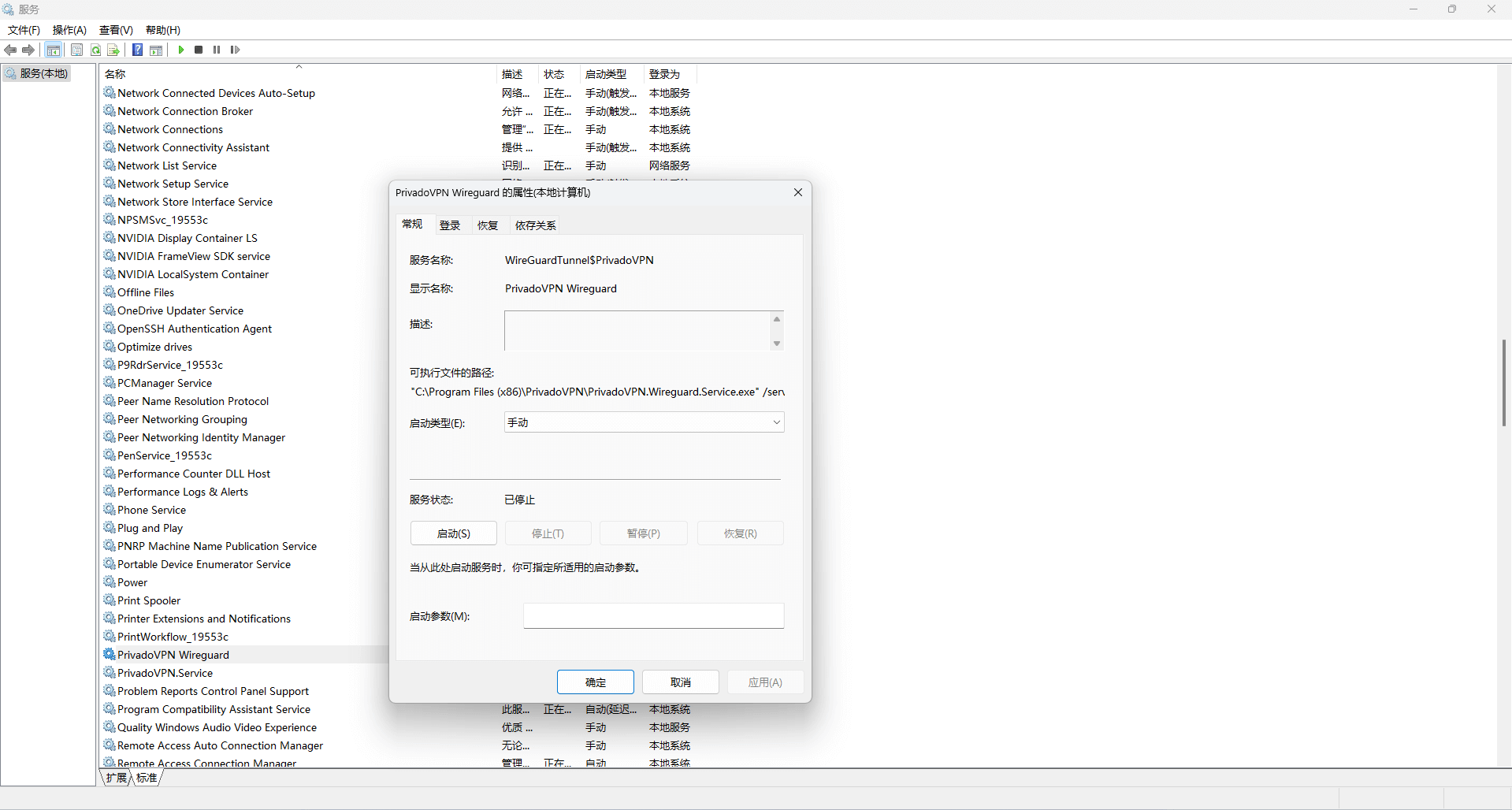Image resolution: width=1512 pixels, height=810 pixels.
Task: Start service using the green play icon
Action: [x=181, y=50]
